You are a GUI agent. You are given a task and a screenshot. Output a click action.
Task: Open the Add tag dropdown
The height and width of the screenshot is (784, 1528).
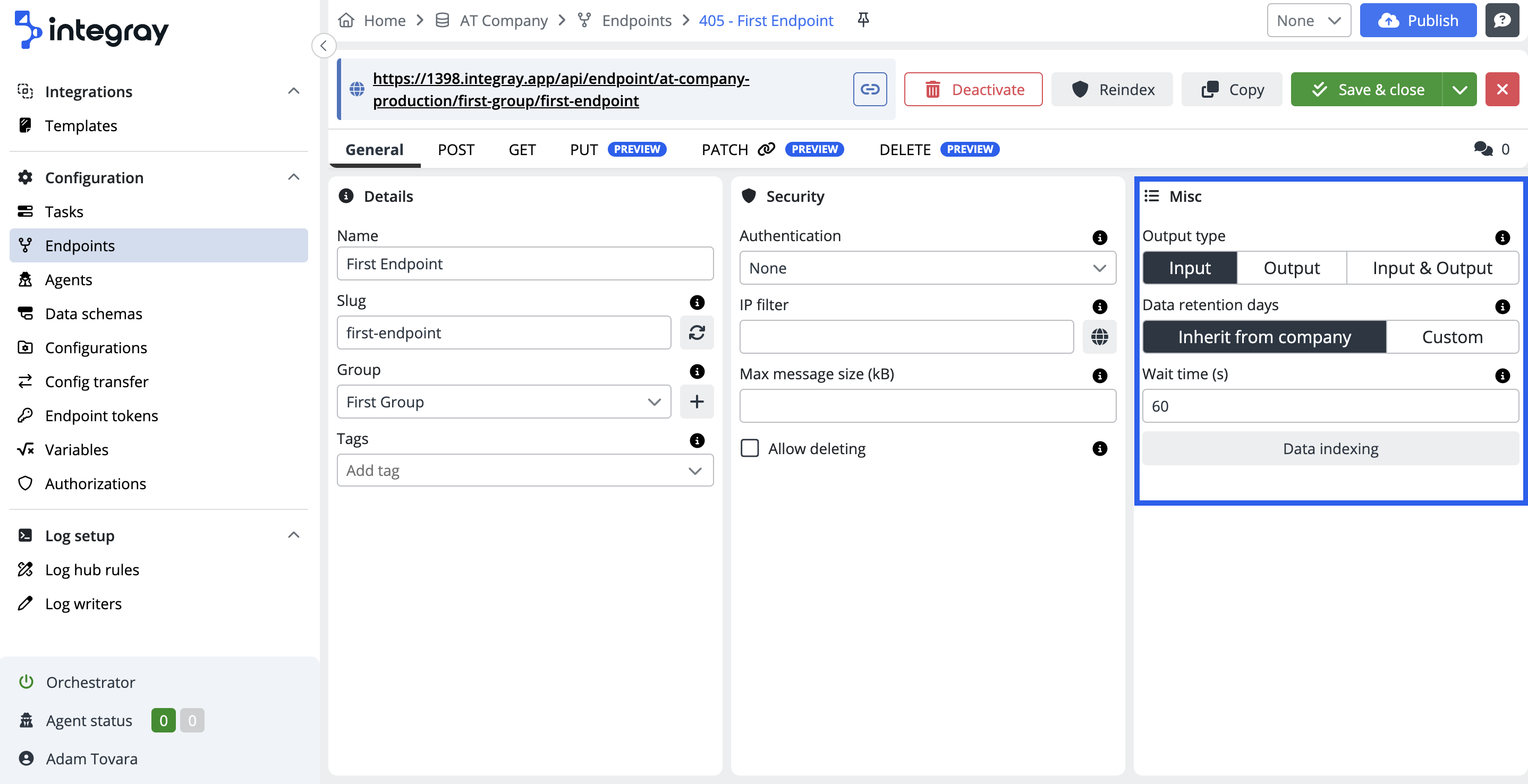pos(524,470)
